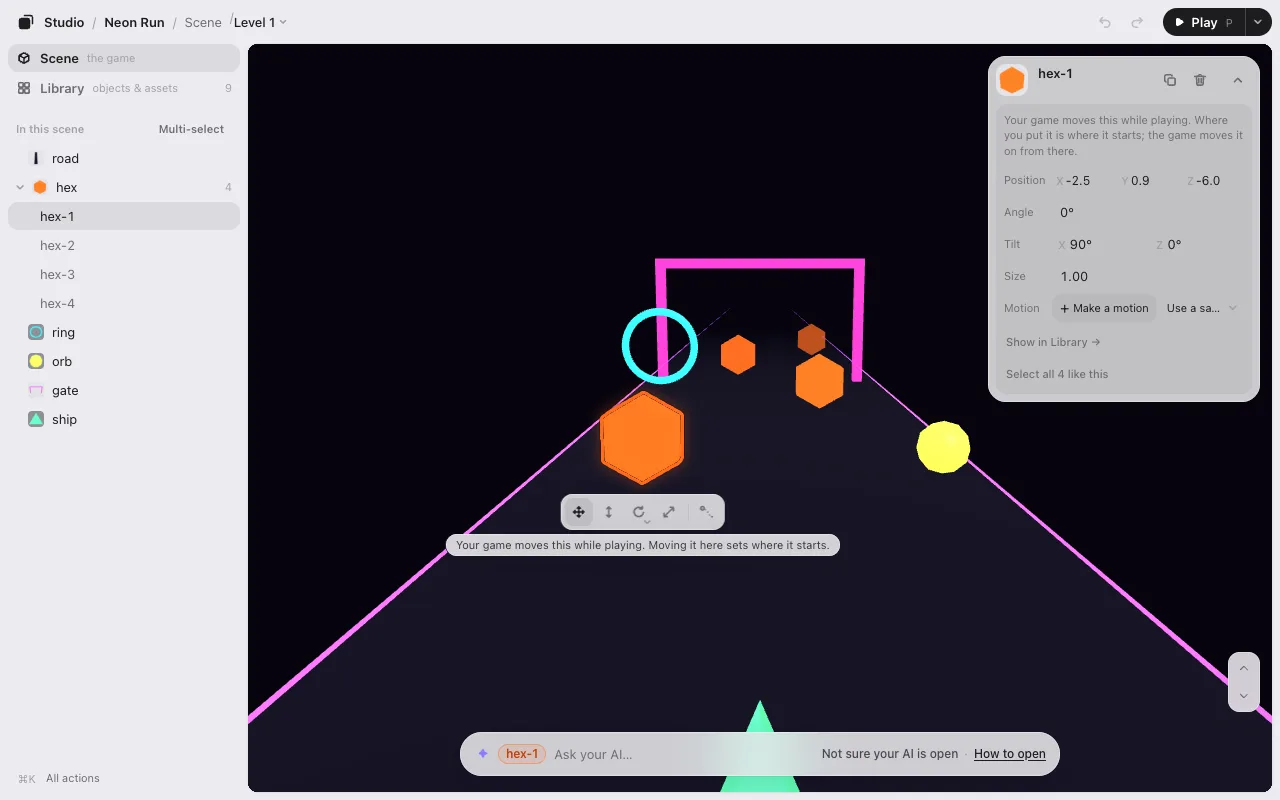1280x800 pixels.
Task: Select hex-3 in the scene tree
Action: [x=124, y=274]
